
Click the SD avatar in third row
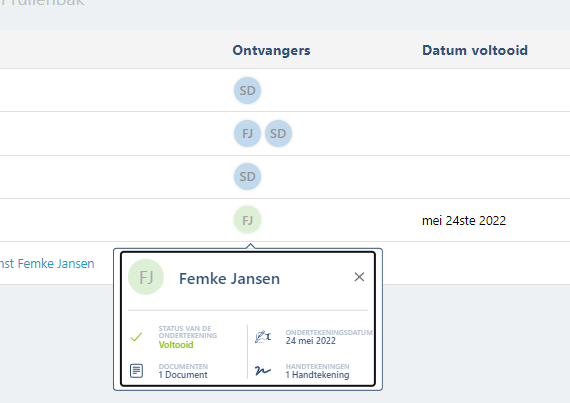pyautogui.click(x=247, y=177)
